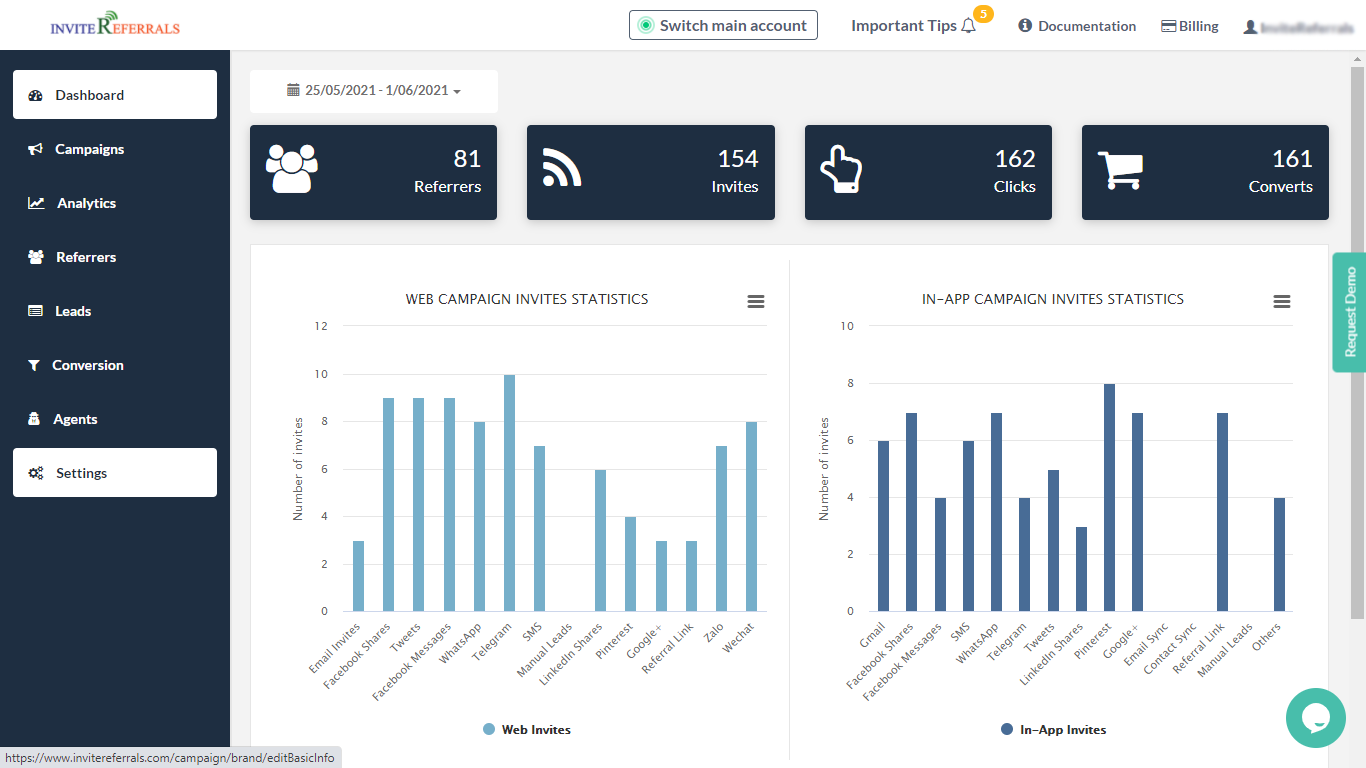Image resolution: width=1366 pixels, height=768 pixels.
Task: Open the date range dropdown
Action: 373,91
